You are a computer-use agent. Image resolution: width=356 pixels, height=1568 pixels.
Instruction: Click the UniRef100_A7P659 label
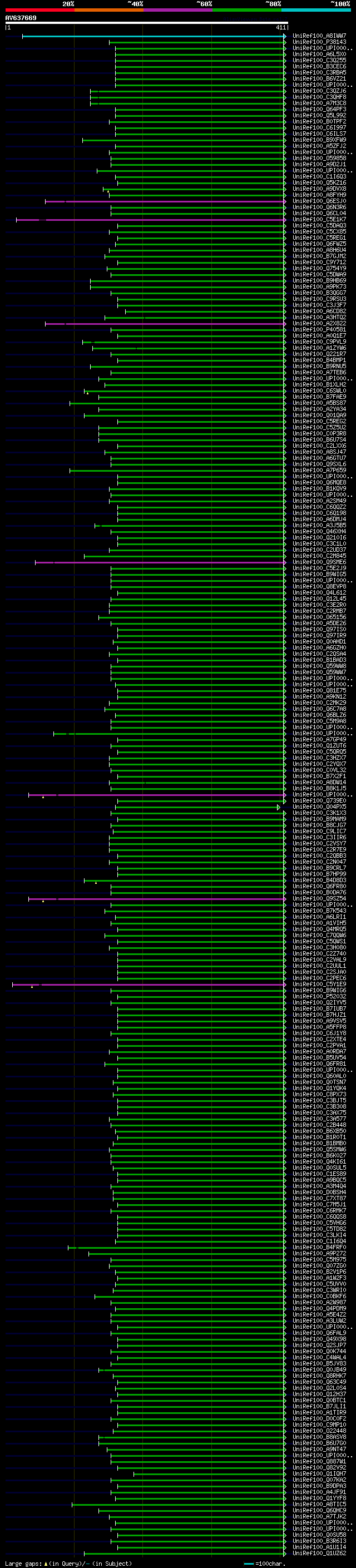(319, 471)
